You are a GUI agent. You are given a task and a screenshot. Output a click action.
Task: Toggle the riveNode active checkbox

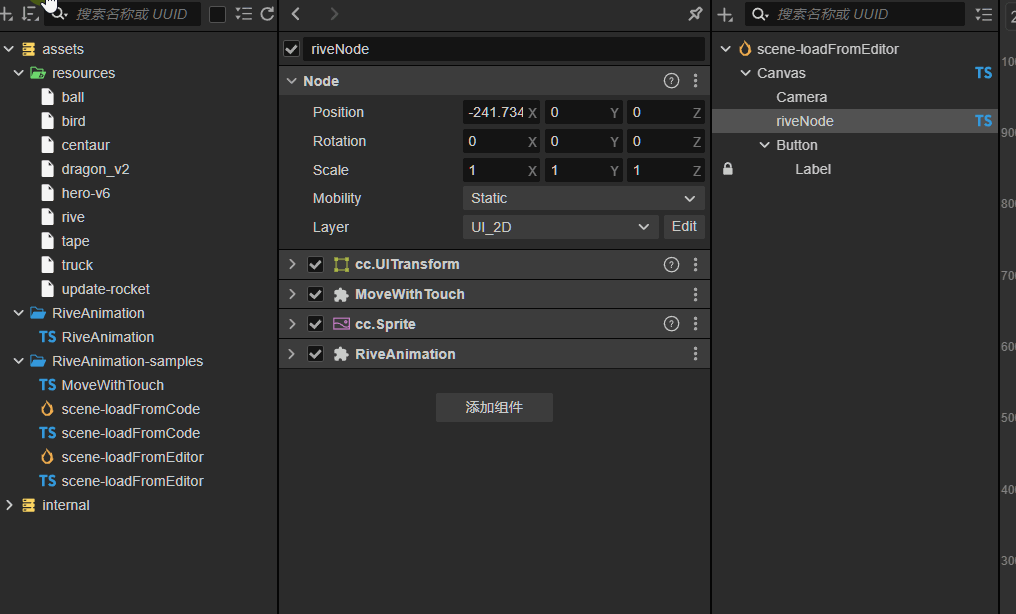(x=290, y=48)
